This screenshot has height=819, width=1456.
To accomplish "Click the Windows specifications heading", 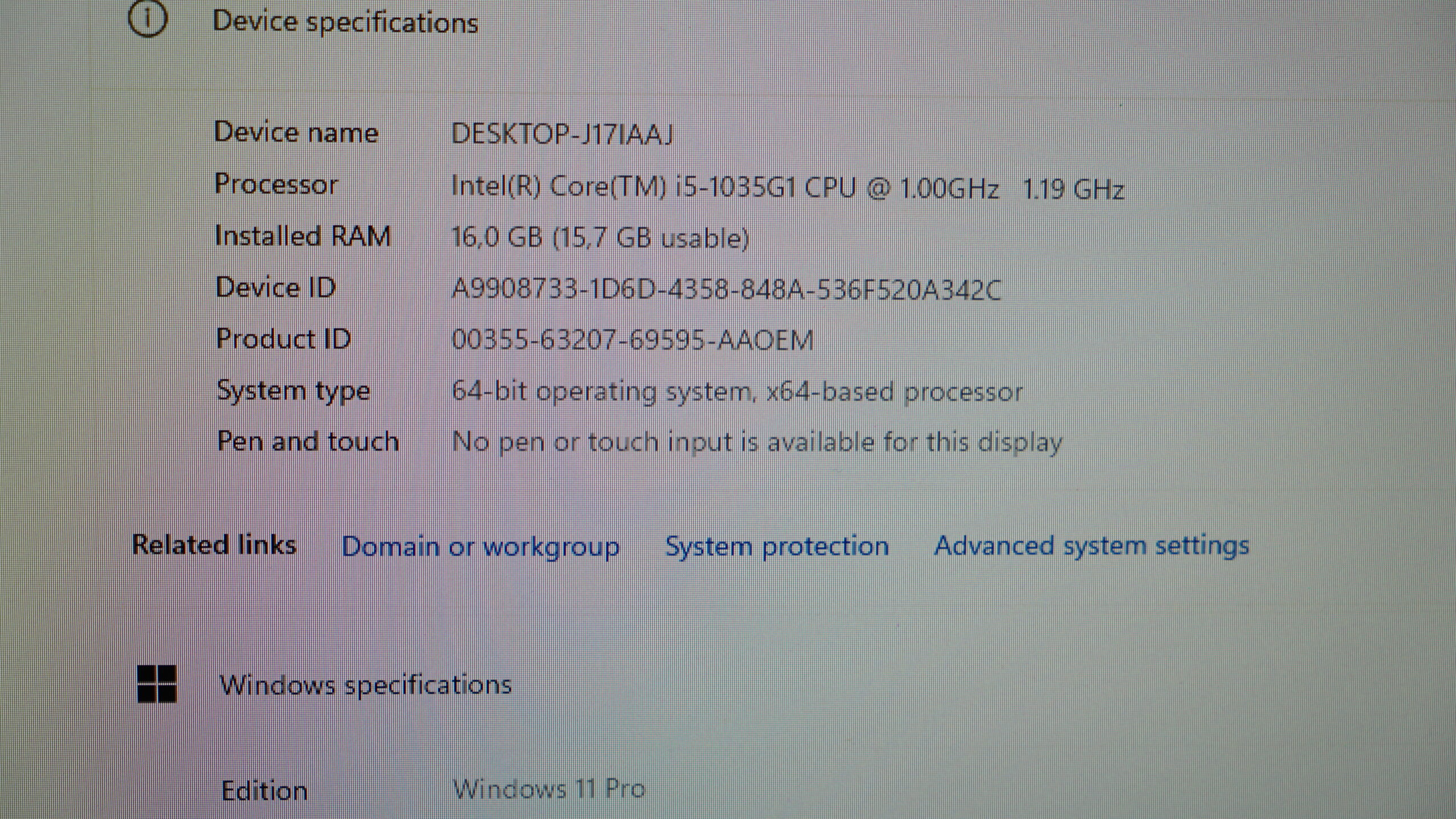I will (x=366, y=684).
